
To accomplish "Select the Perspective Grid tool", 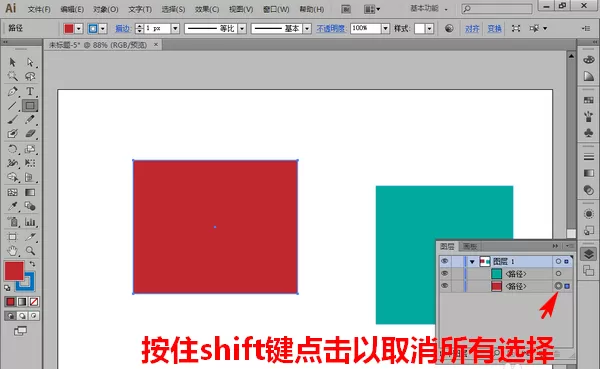I will click(x=30, y=177).
